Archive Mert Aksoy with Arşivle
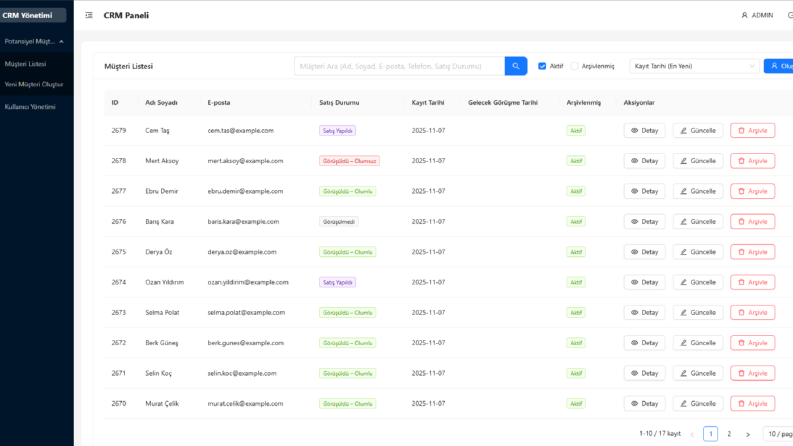The width and height of the screenshot is (793, 446). (753, 161)
